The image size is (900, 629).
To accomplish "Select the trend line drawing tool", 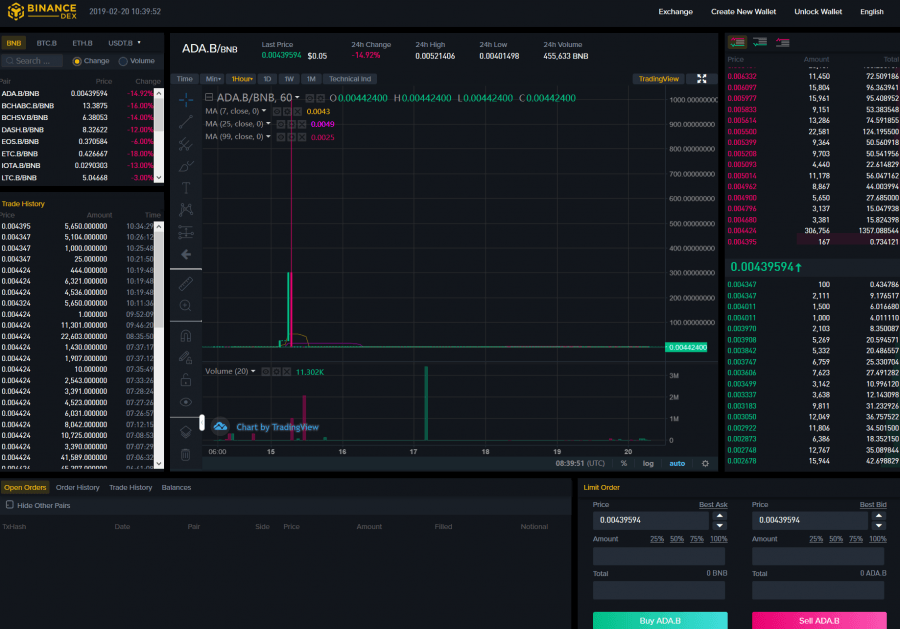I will (x=185, y=122).
